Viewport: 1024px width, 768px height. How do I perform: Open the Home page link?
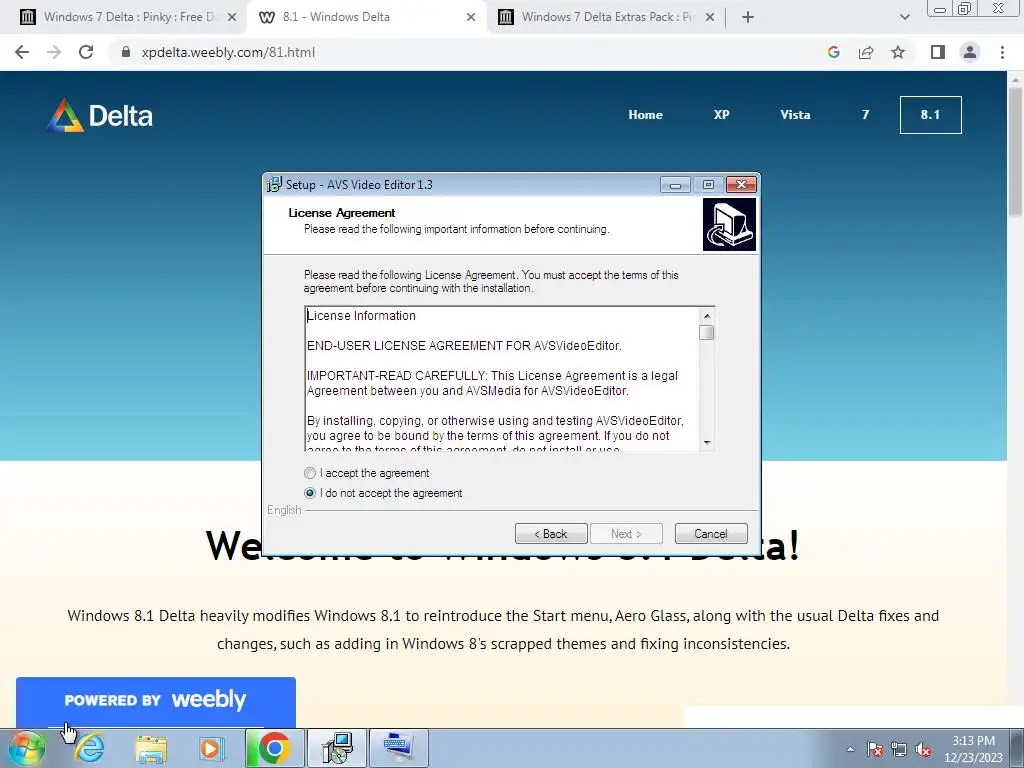tap(645, 115)
